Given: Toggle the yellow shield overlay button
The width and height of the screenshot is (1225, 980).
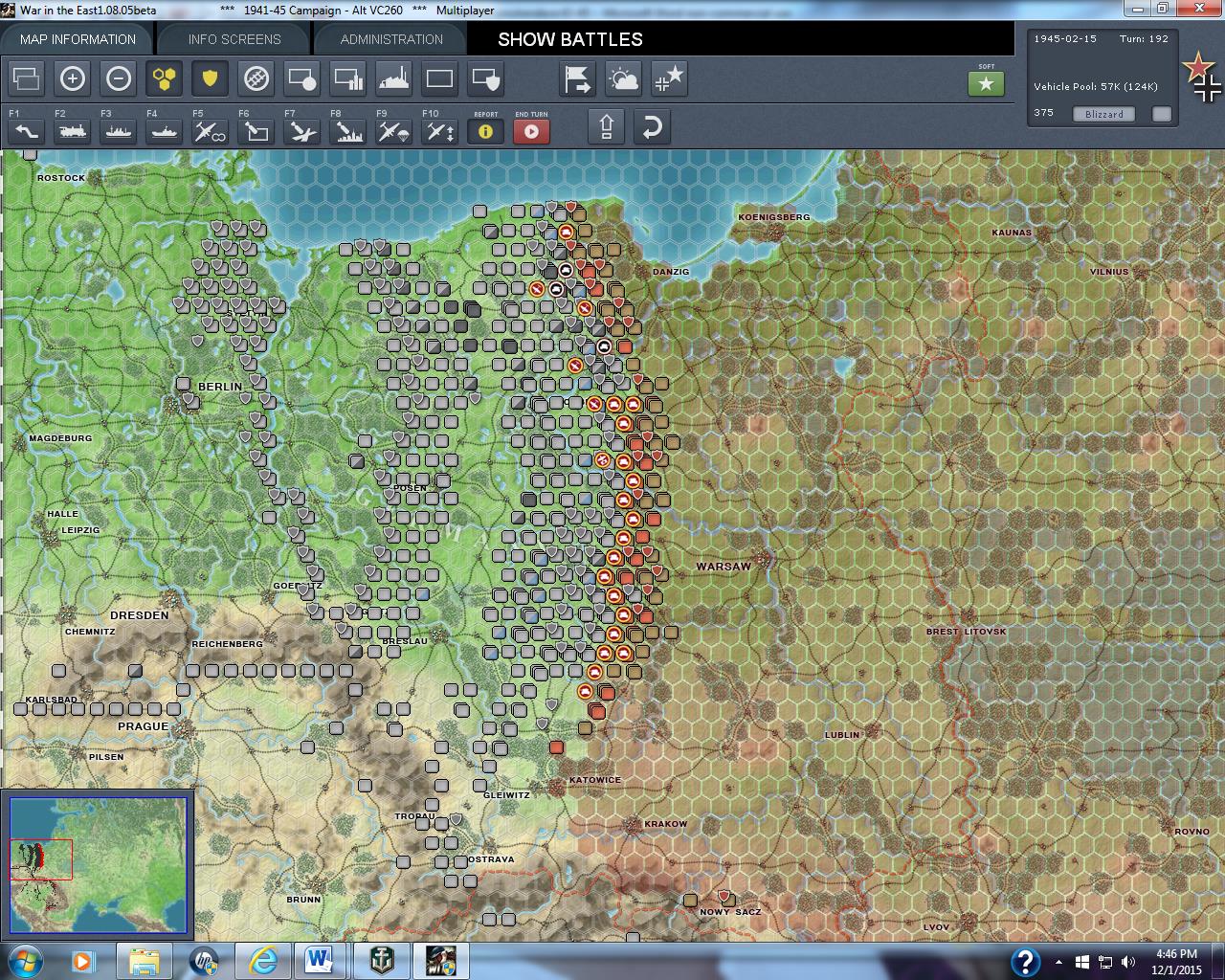Looking at the screenshot, I should [211, 78].
